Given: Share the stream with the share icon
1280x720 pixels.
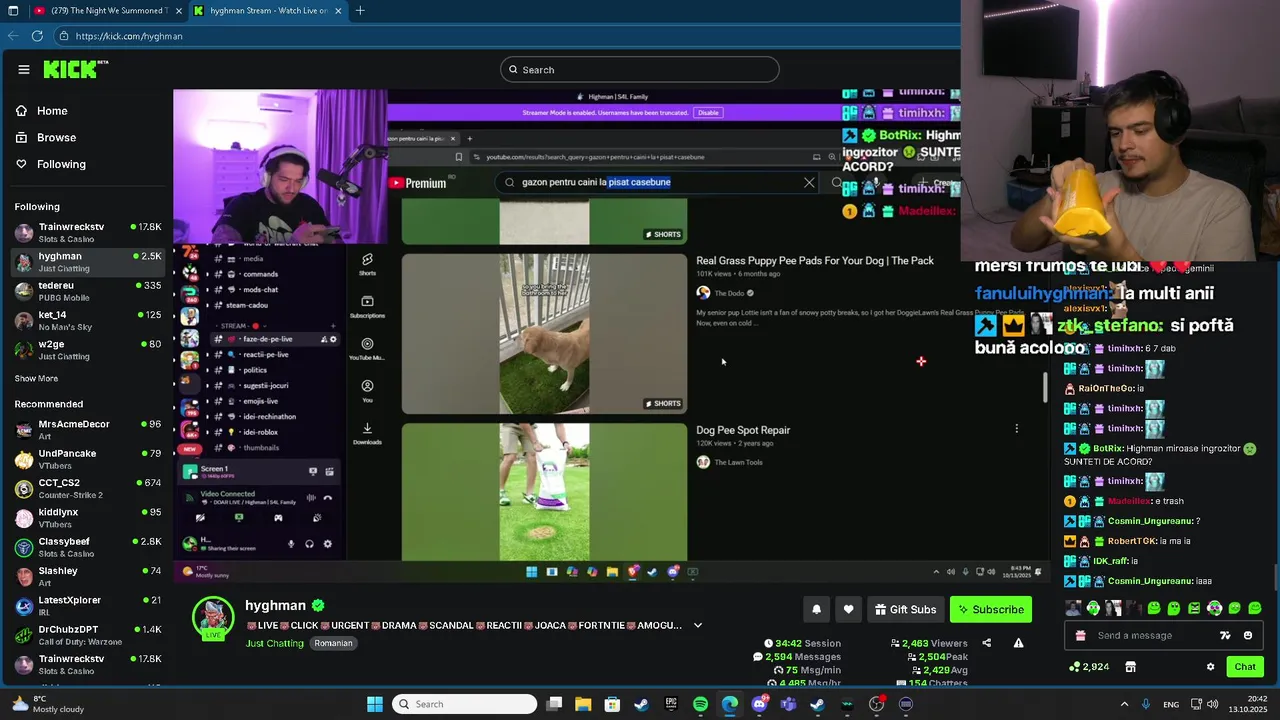Looking at the screenshot, I should click(x=986, y=643).
